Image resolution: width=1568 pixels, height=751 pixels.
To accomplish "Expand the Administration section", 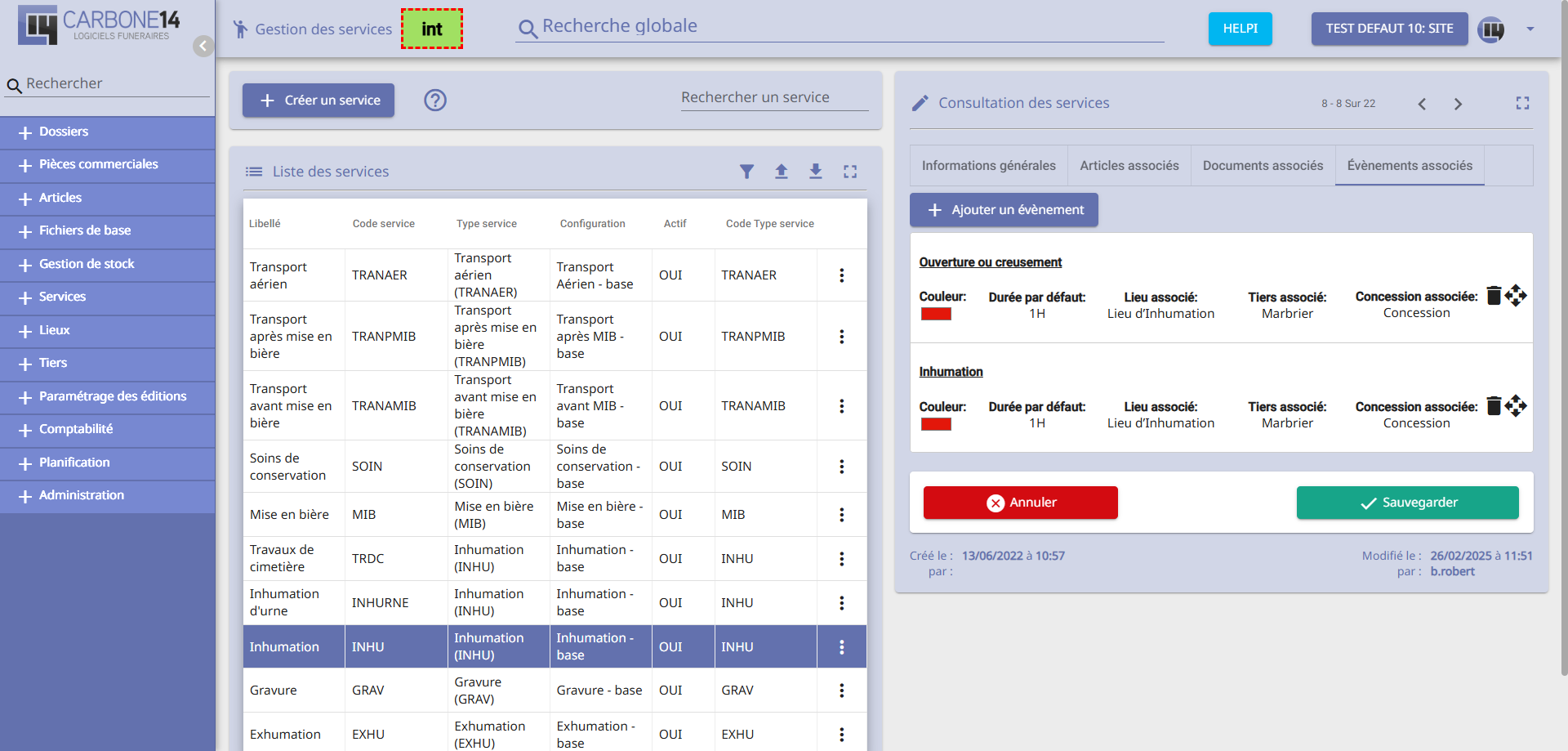I will (108, 496).
